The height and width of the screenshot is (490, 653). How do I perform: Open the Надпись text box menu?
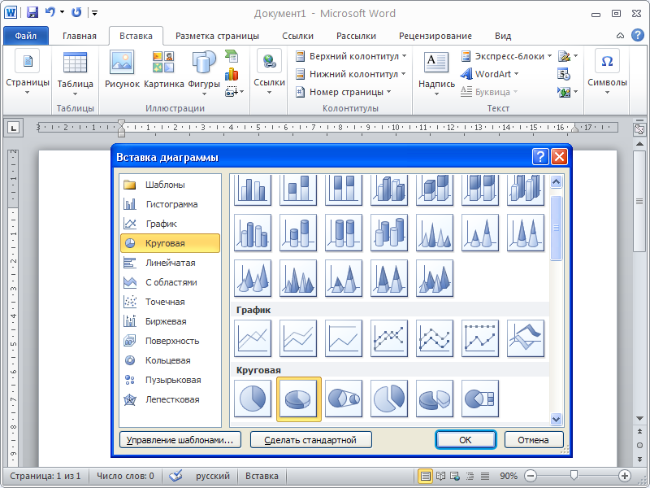(x=436, y=74)
